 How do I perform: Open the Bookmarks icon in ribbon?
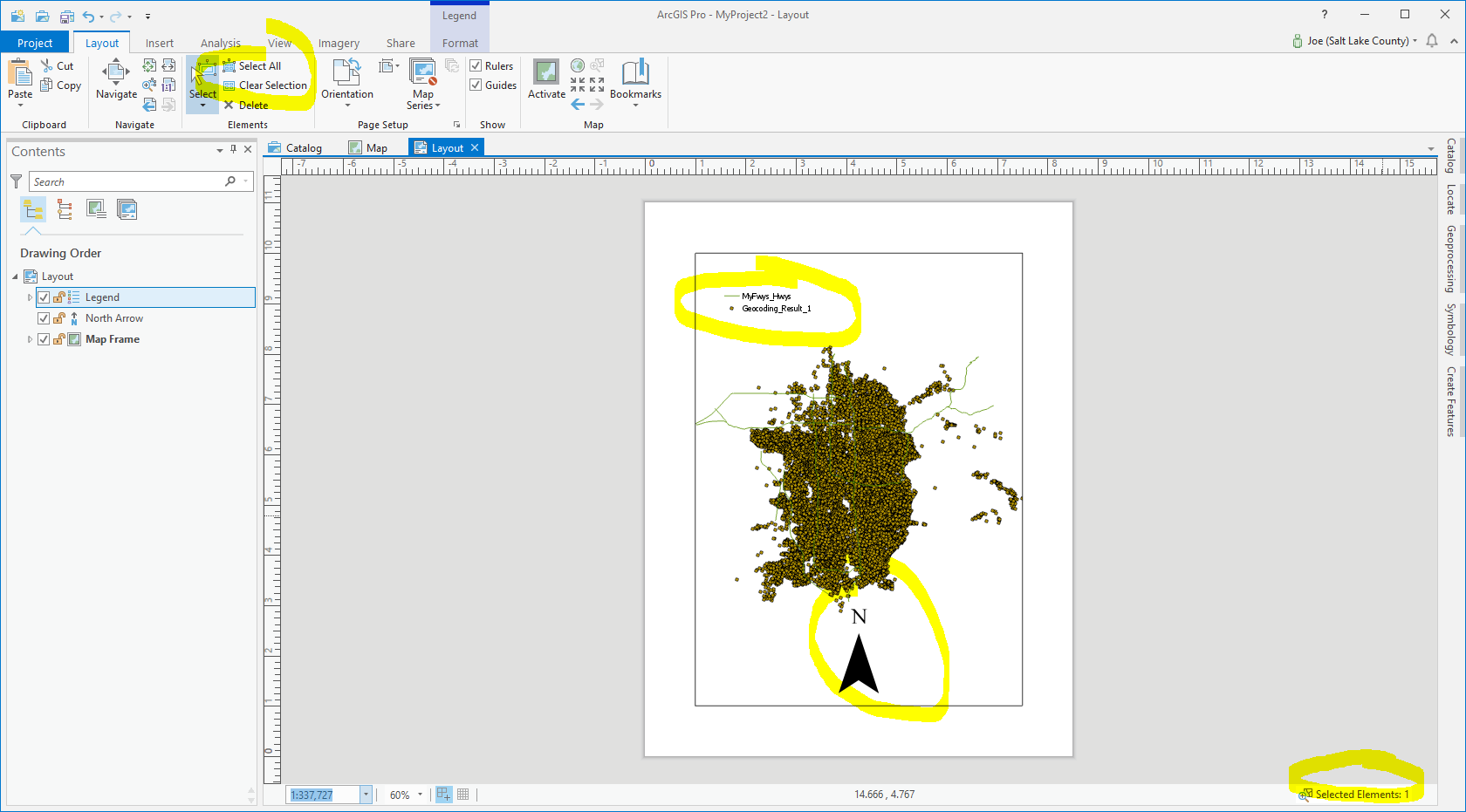point(635,72)
